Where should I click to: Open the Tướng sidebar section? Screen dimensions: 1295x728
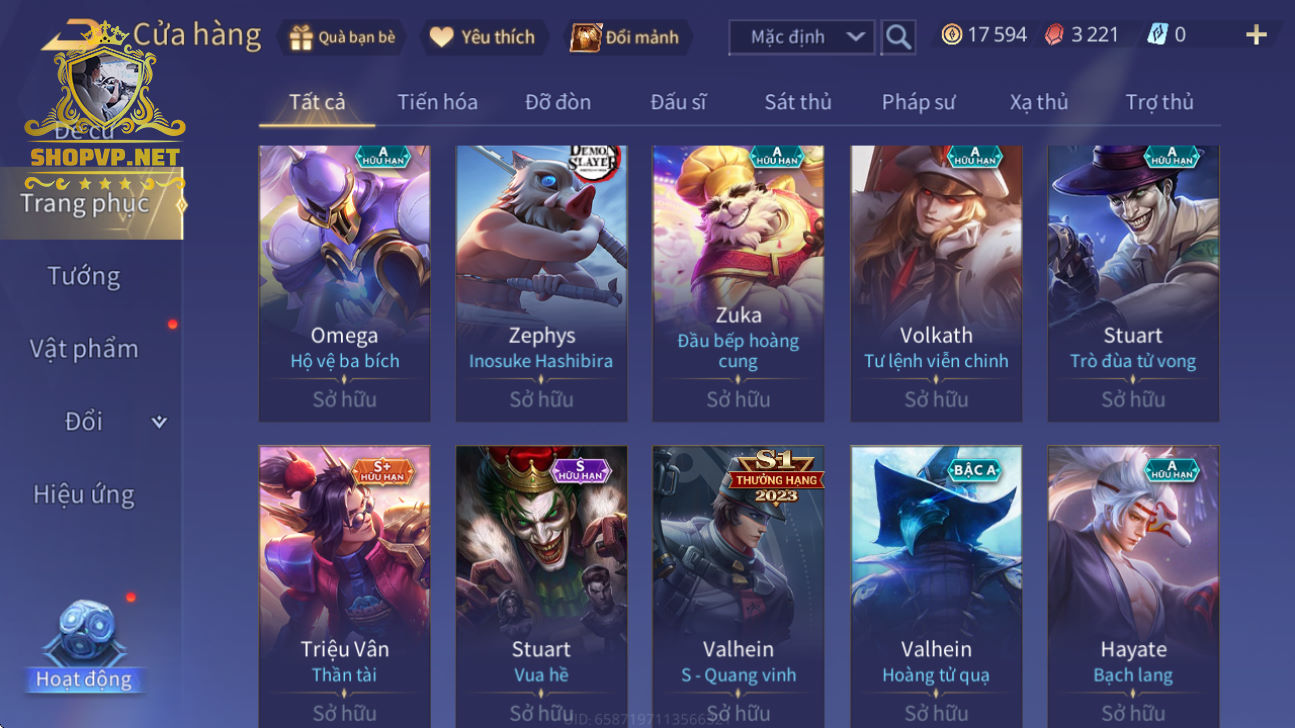[84, 276]
